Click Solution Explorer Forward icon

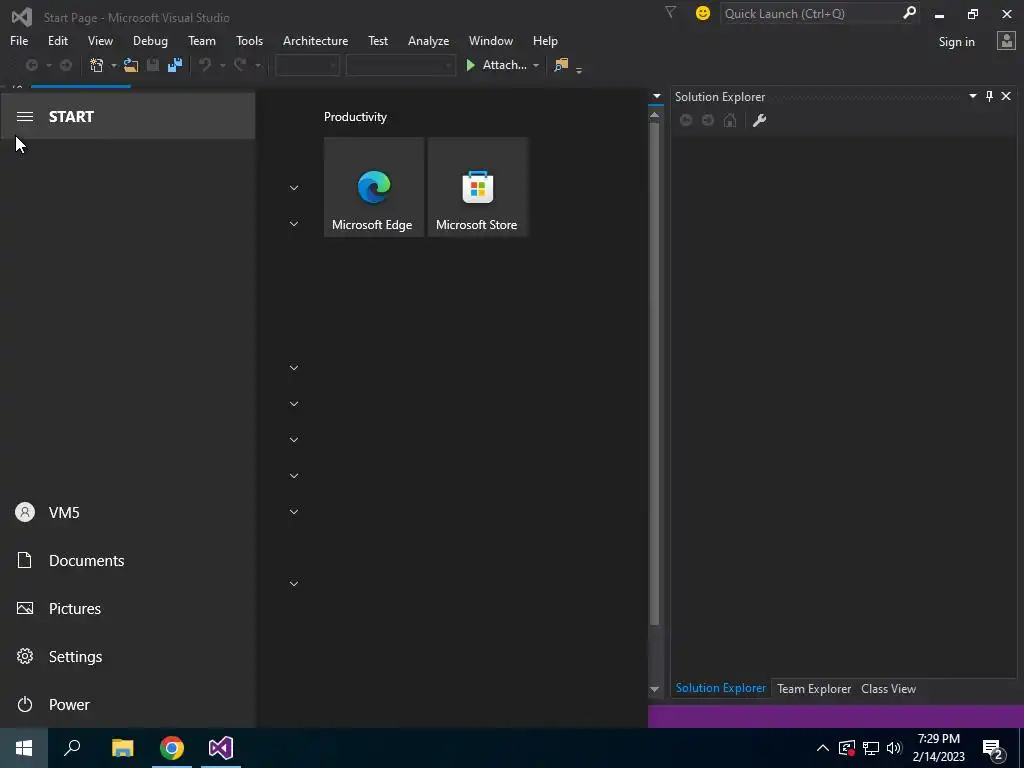(708, 120)
